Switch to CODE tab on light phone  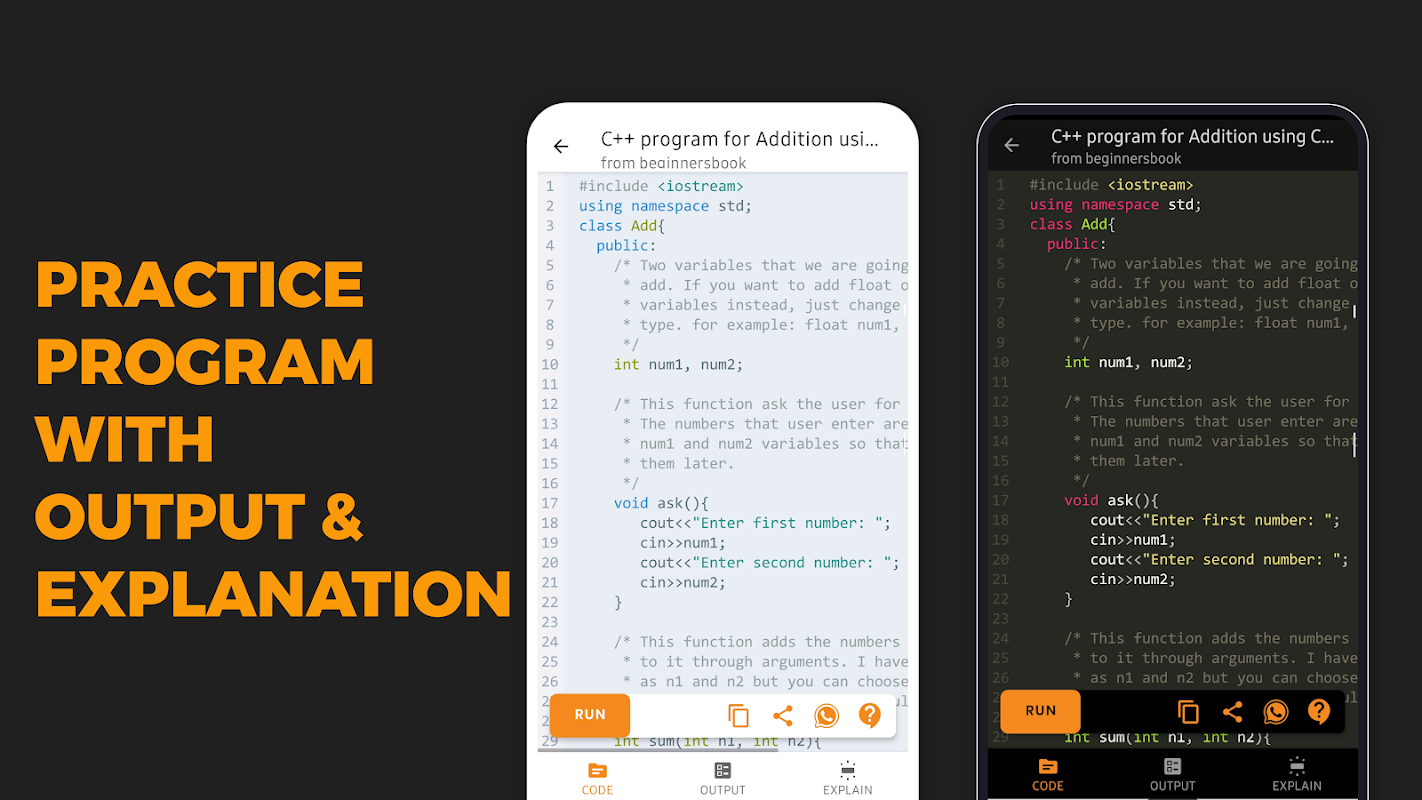(597, 778)
